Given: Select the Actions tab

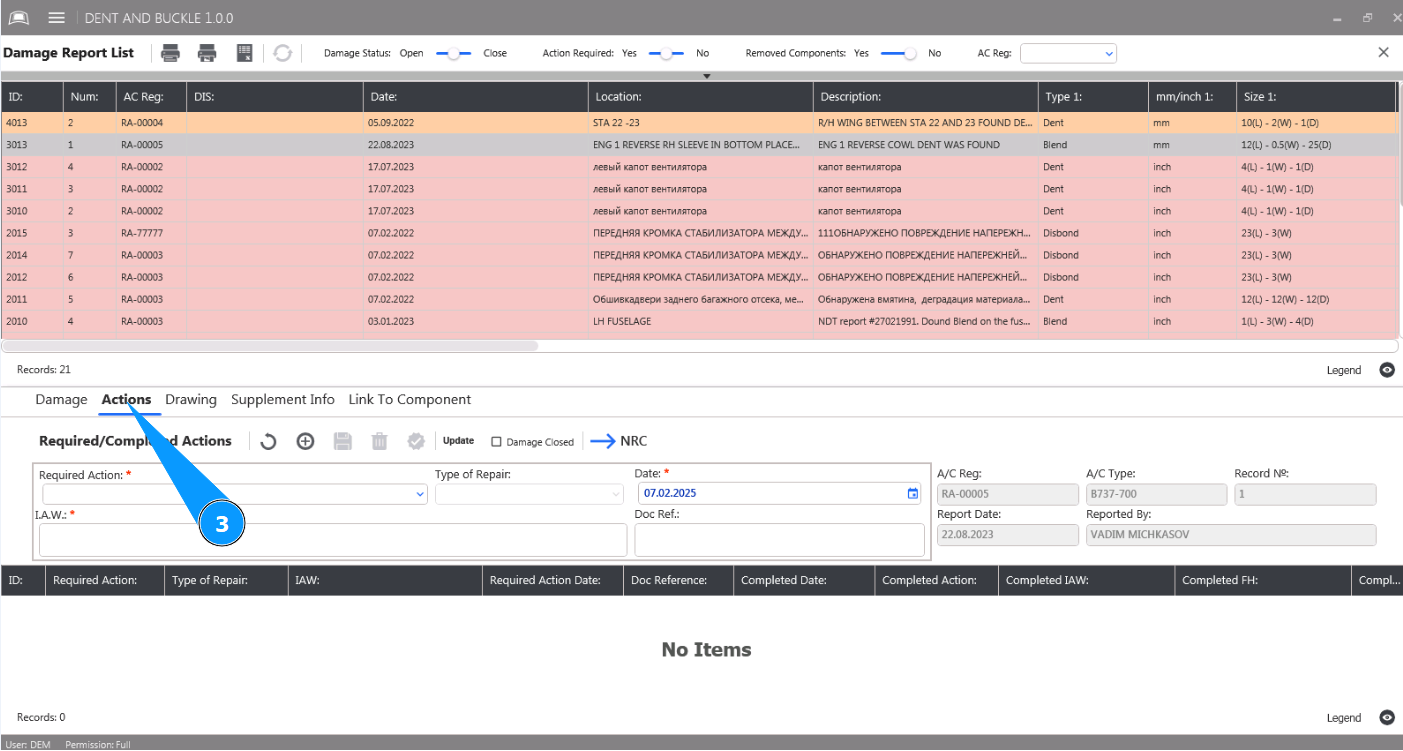Looking at the screenshot, I should click(126, 399).
